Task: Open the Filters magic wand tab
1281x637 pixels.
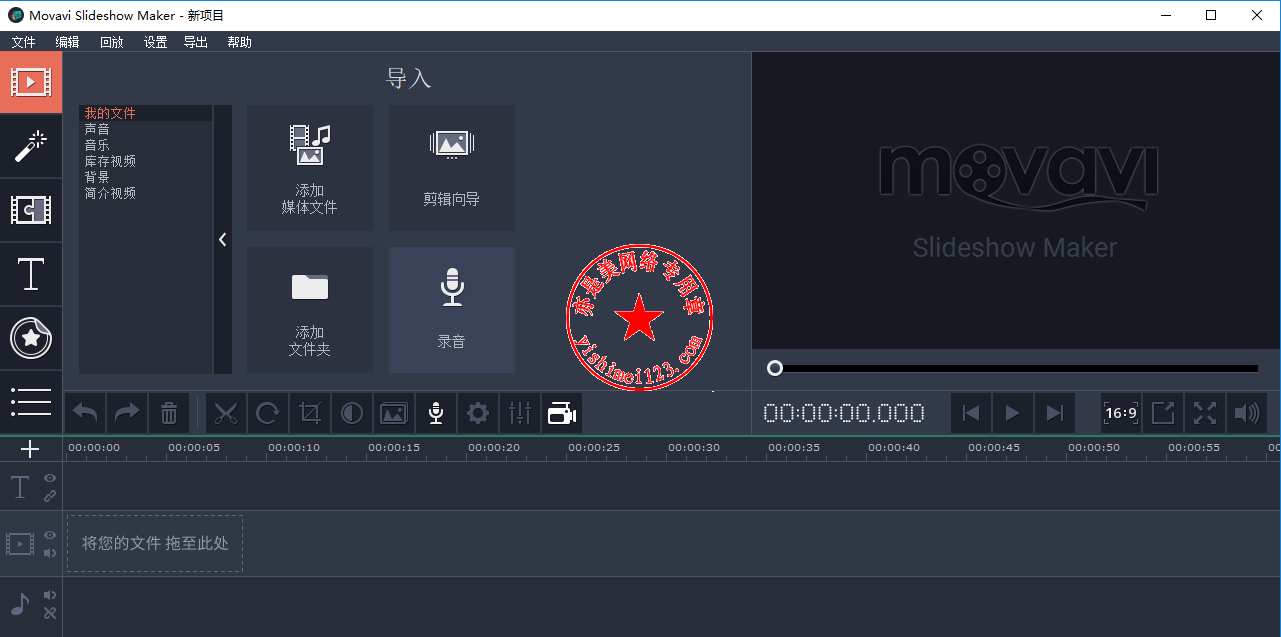Action: tap(31, 146)
